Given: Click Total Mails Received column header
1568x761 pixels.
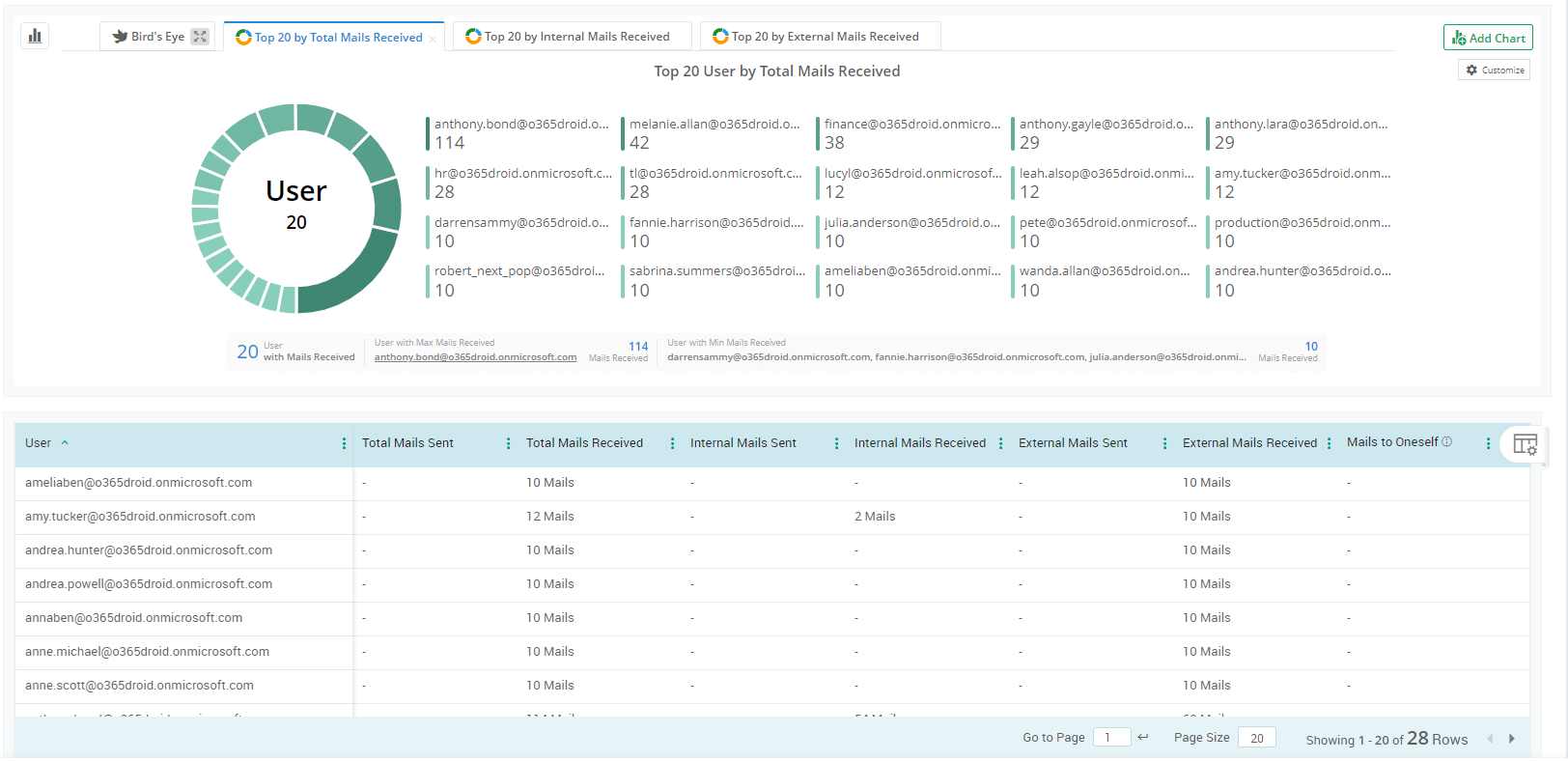Looking at the screenshot, I should pyautogui.click(x=584, y=443).
